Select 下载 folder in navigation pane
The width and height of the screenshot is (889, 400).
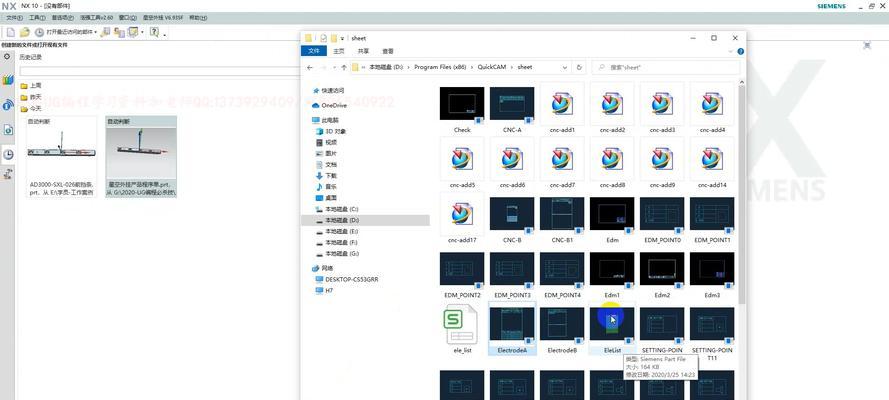[326, 176]
